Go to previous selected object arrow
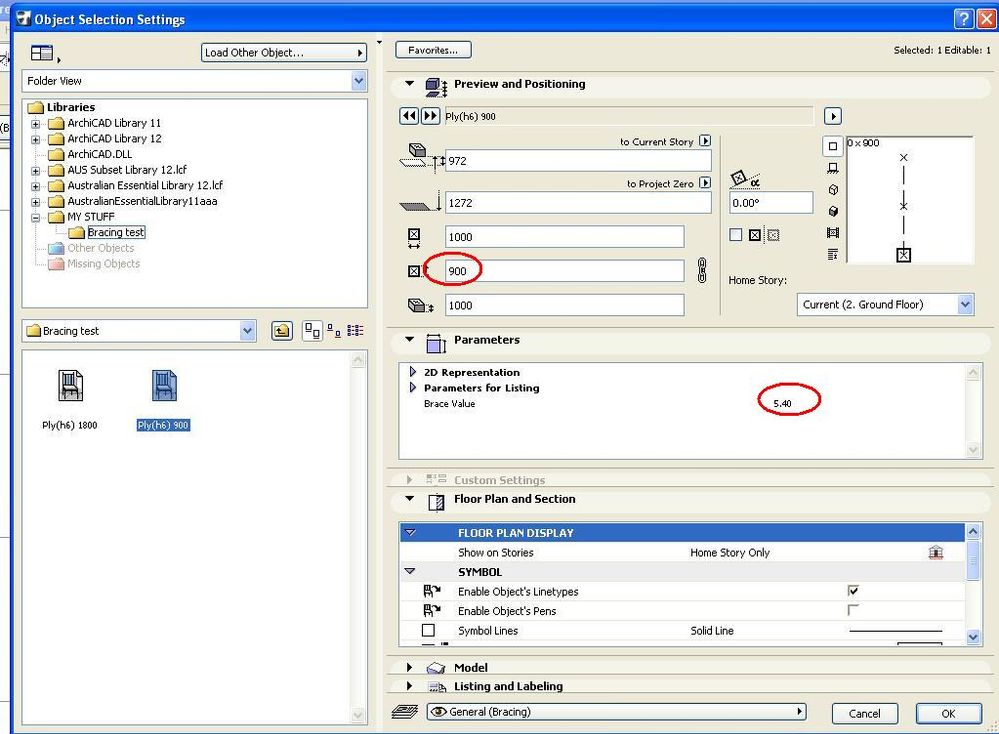The image size is (999, 734). tap(409, 116)
